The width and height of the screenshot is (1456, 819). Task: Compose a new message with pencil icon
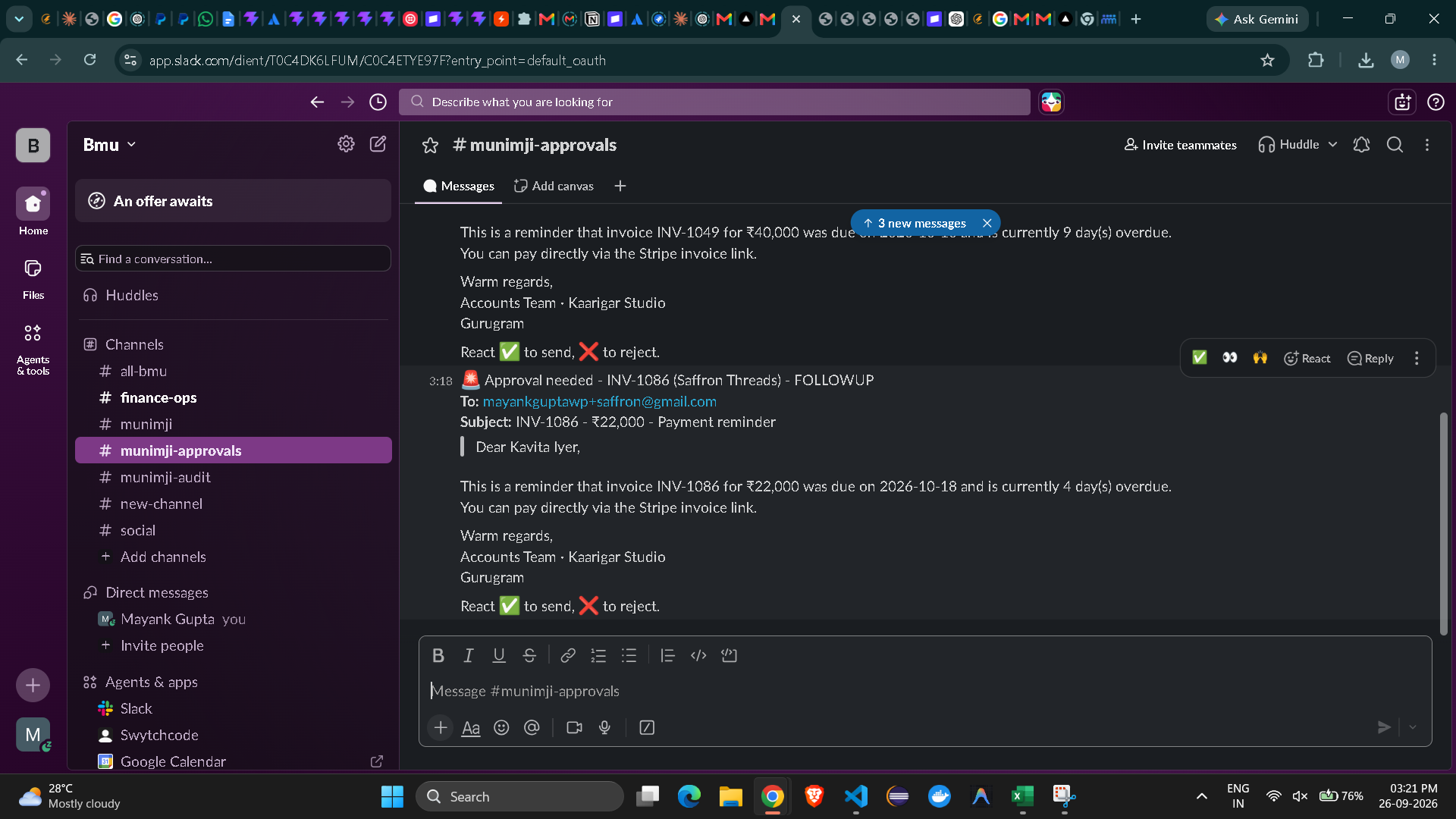[x=378, y=144]
